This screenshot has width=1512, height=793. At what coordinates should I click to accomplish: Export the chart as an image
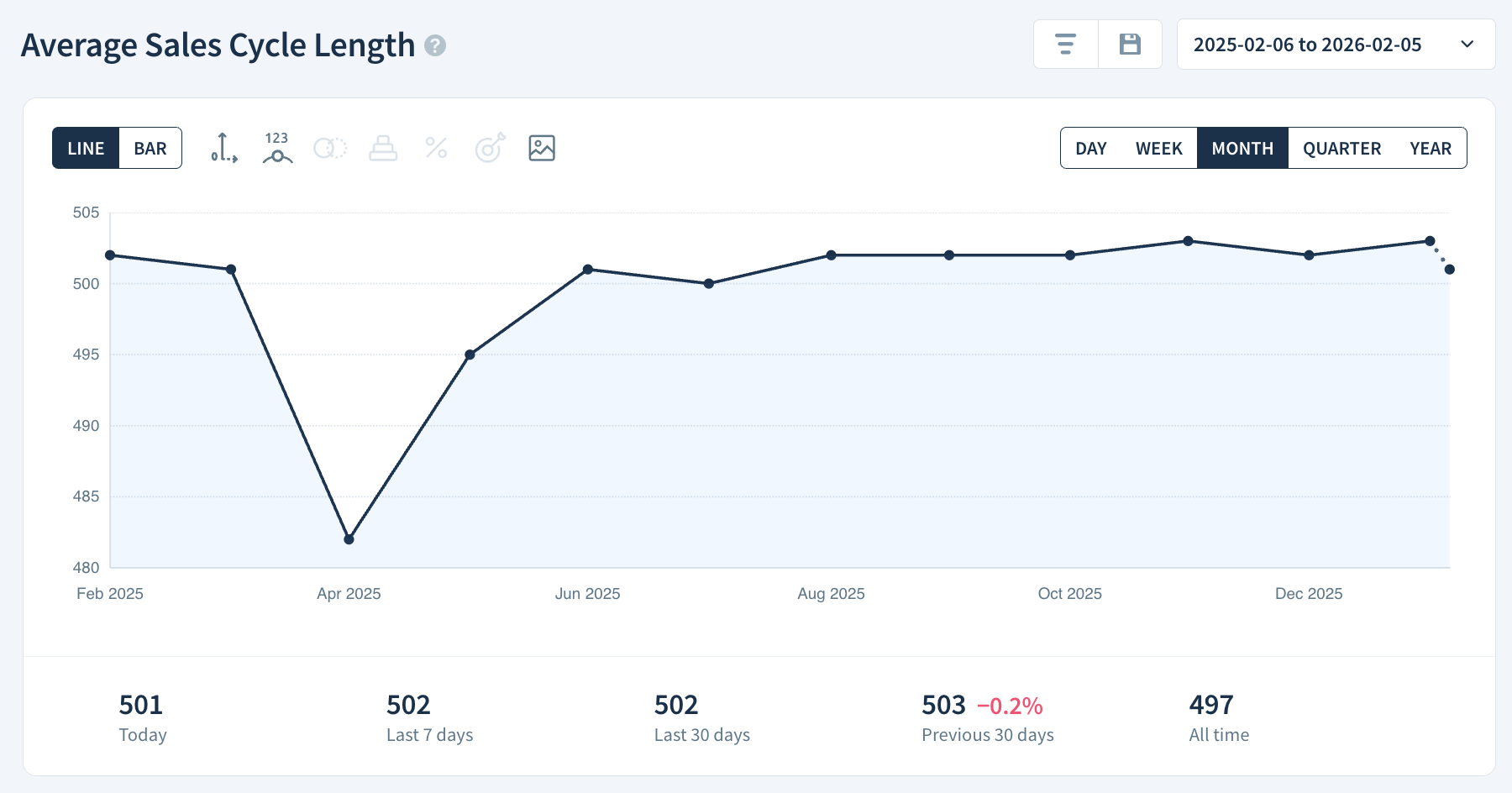pyautogui.click(x=542, y=148)
